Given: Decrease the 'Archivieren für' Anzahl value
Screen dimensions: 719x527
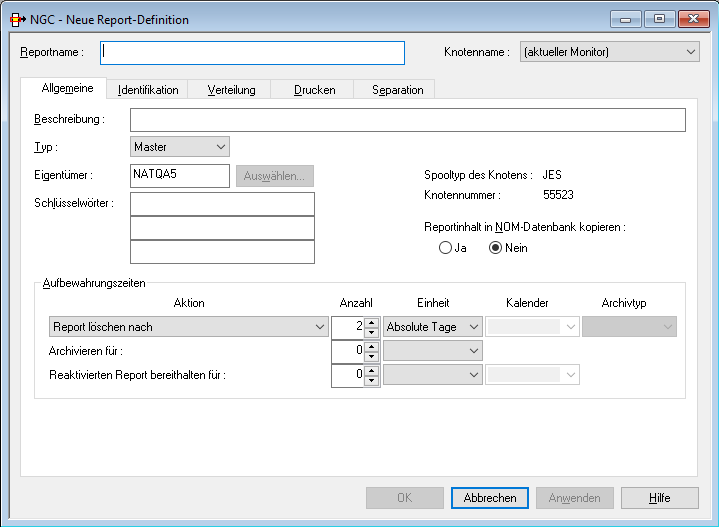Looking at the screenshot, I should 371,356.
